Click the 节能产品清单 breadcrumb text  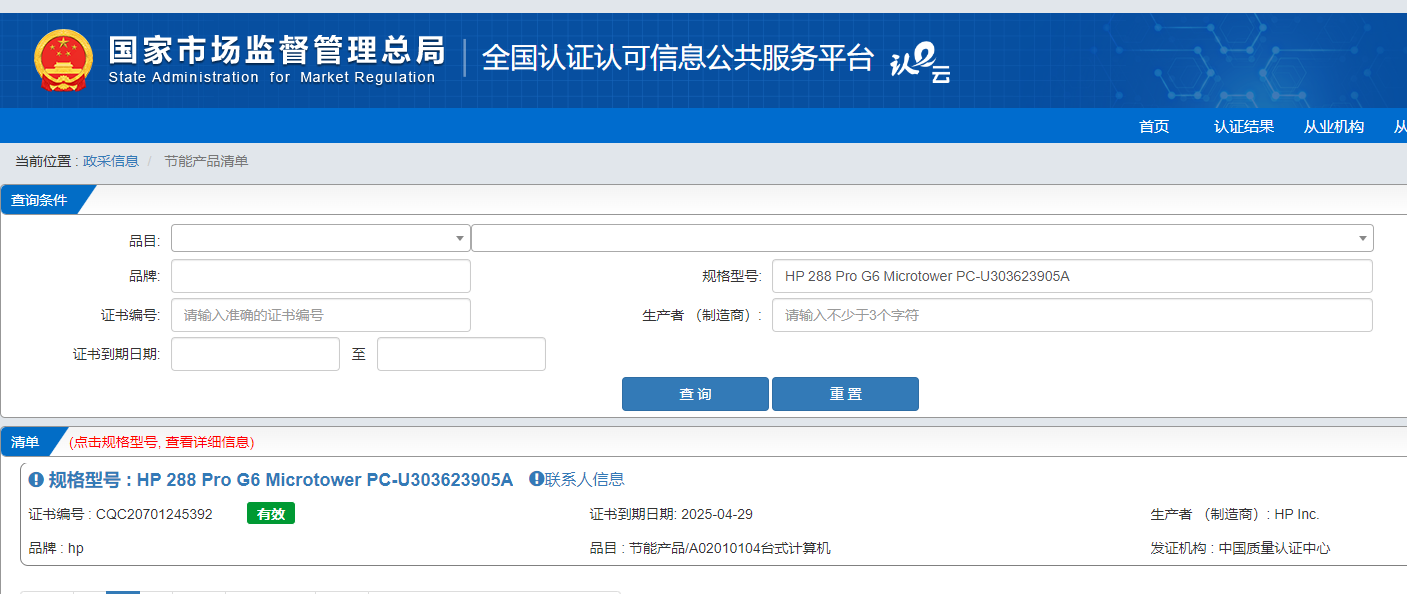click(206, 161)
